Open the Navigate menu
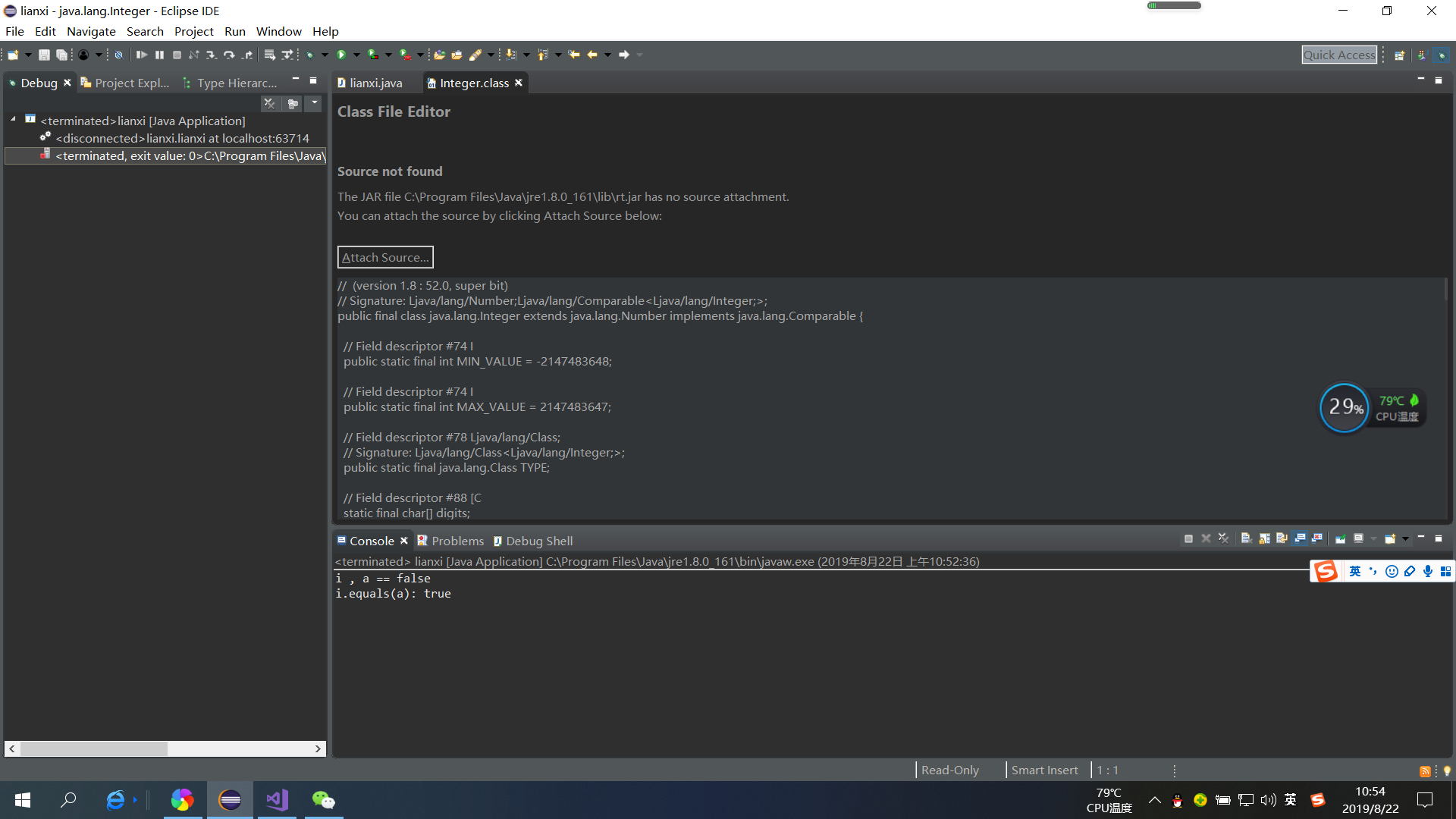Viewport: 1456px width, 819px height. tap(91, 31)
